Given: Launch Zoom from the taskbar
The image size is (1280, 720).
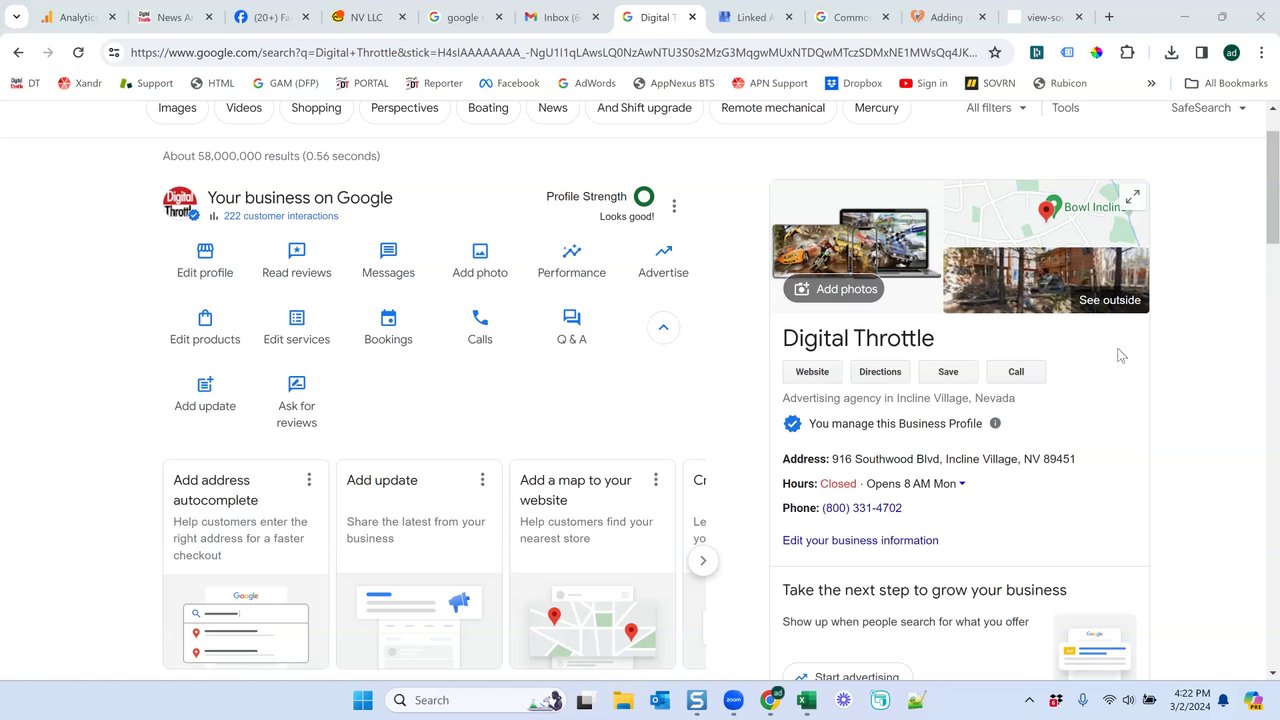Looking at the screenshot, I should pyautogui.click(x=733, y=700).
